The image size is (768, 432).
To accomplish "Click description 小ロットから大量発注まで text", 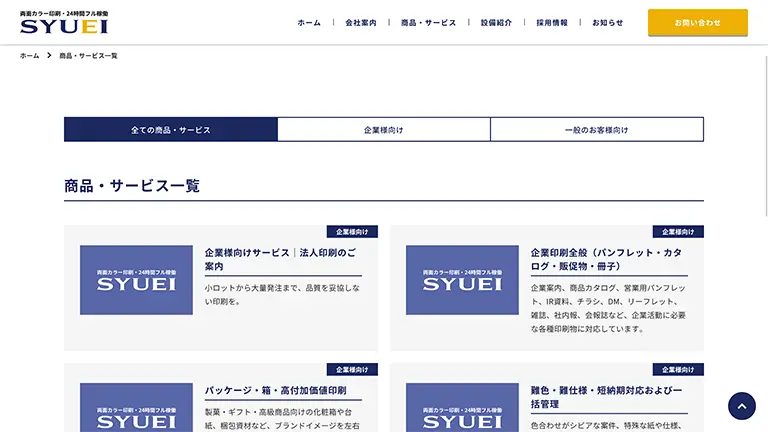I will (x=282, y=295).
